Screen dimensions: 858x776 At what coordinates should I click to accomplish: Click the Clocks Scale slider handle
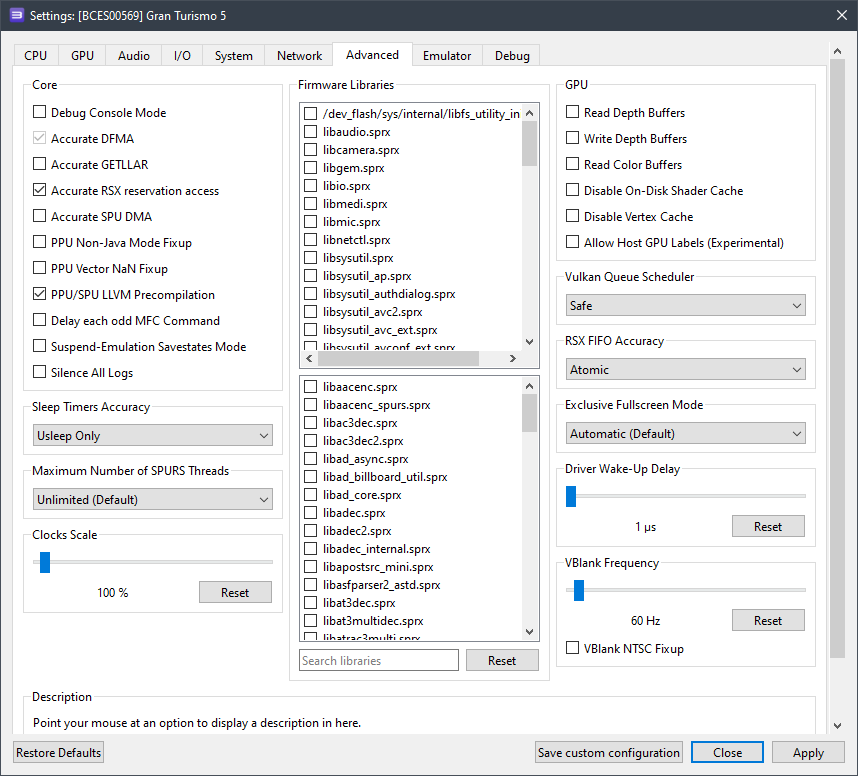[45, 562]
